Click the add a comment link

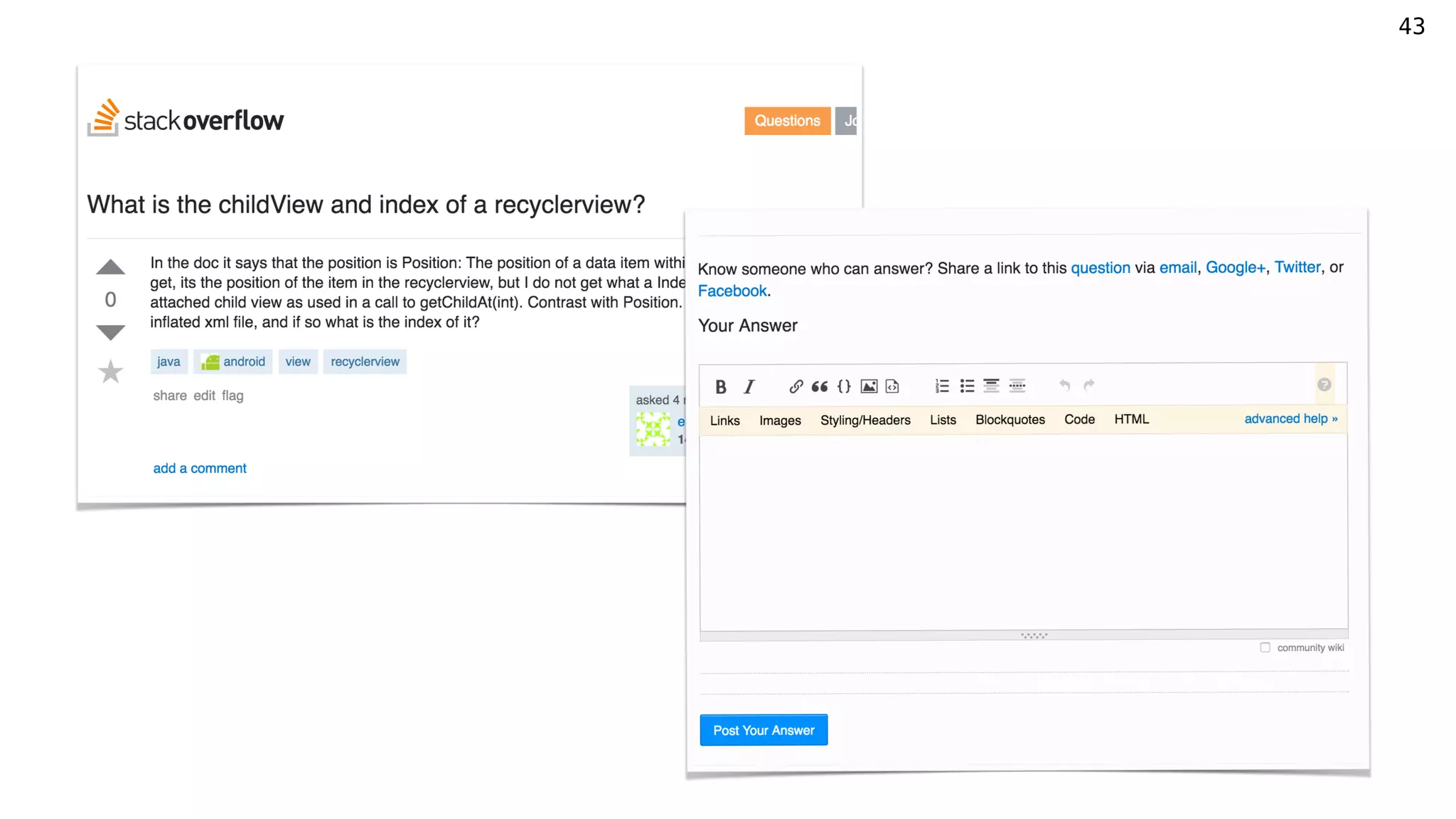pos(200,468)
